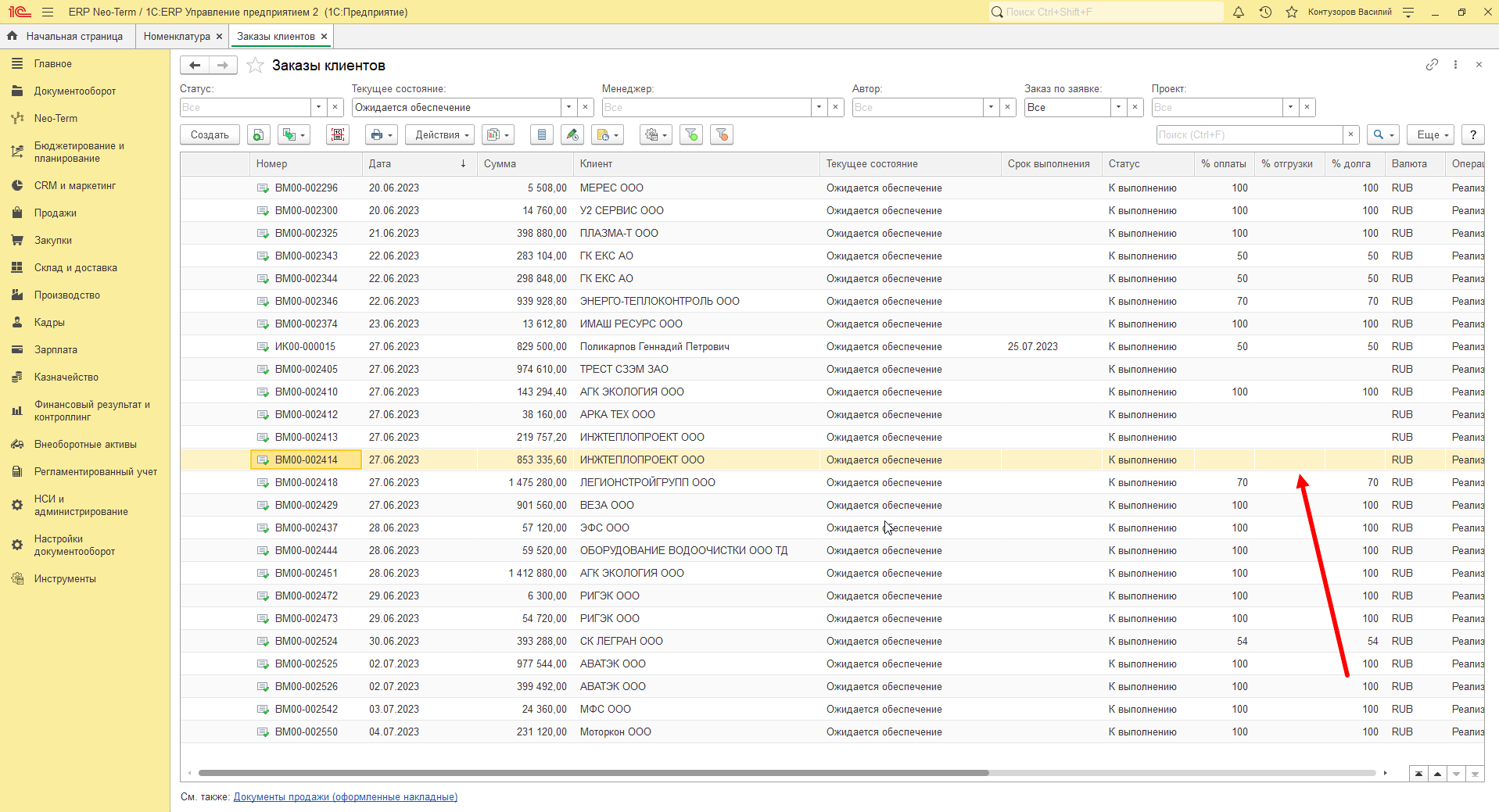Open the Склад и доставка section

coord(75,267)
